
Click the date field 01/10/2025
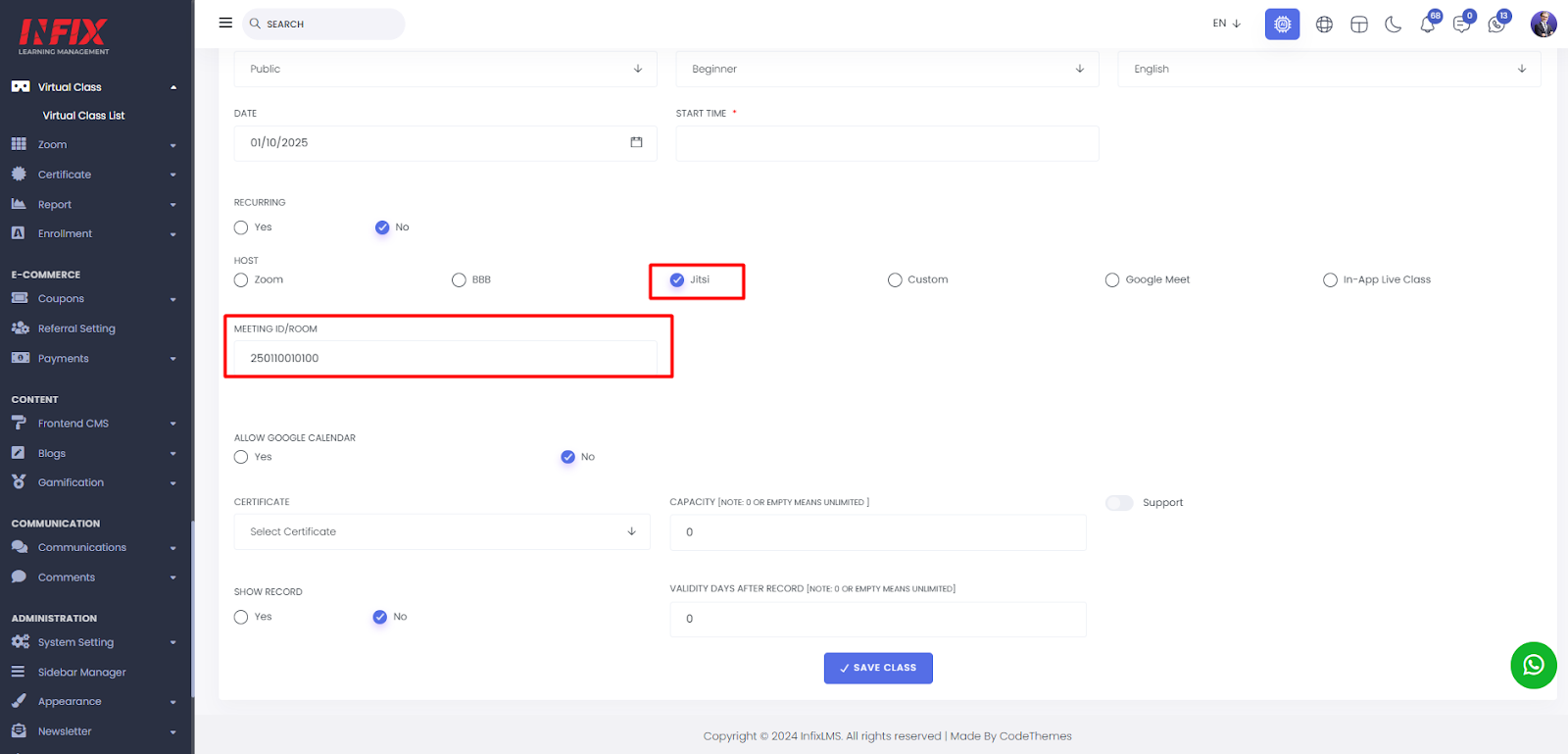pyautogui.click(x=446, y=143)
